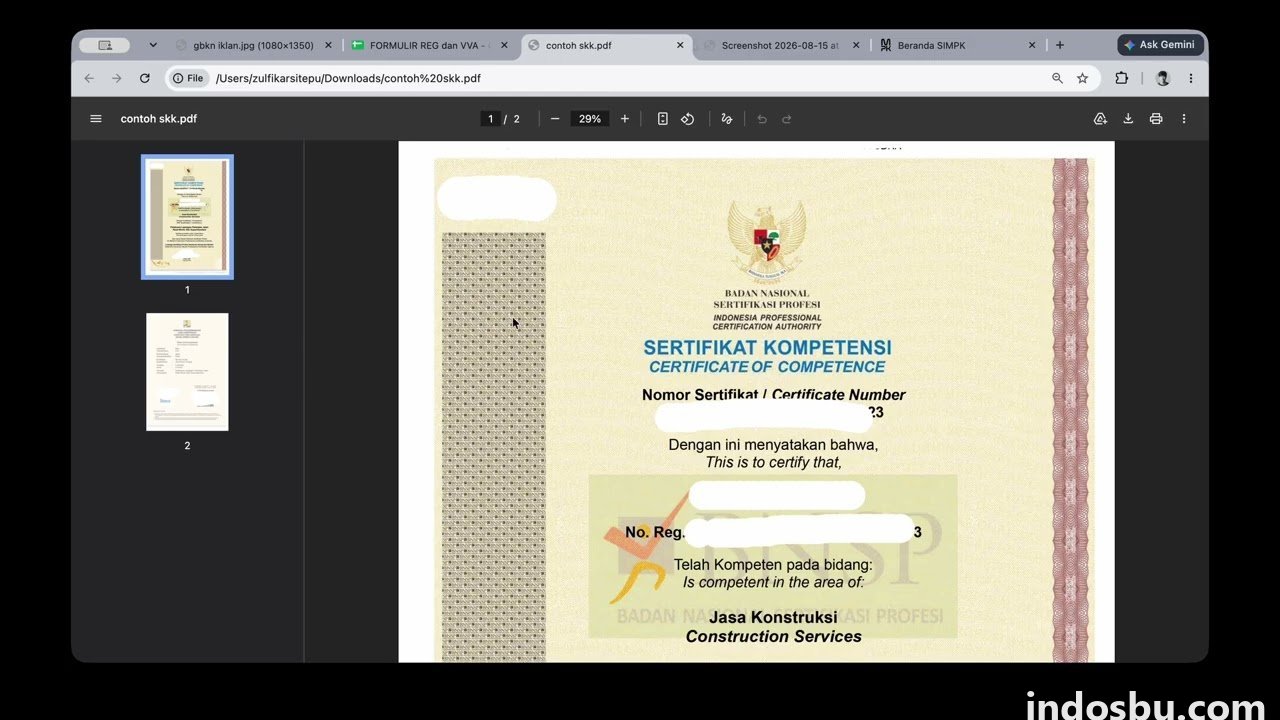Screen dimensions: 1280x720
Task: Close the Screenshot 2026-08-15 tab
Action: tap(856, 45)
